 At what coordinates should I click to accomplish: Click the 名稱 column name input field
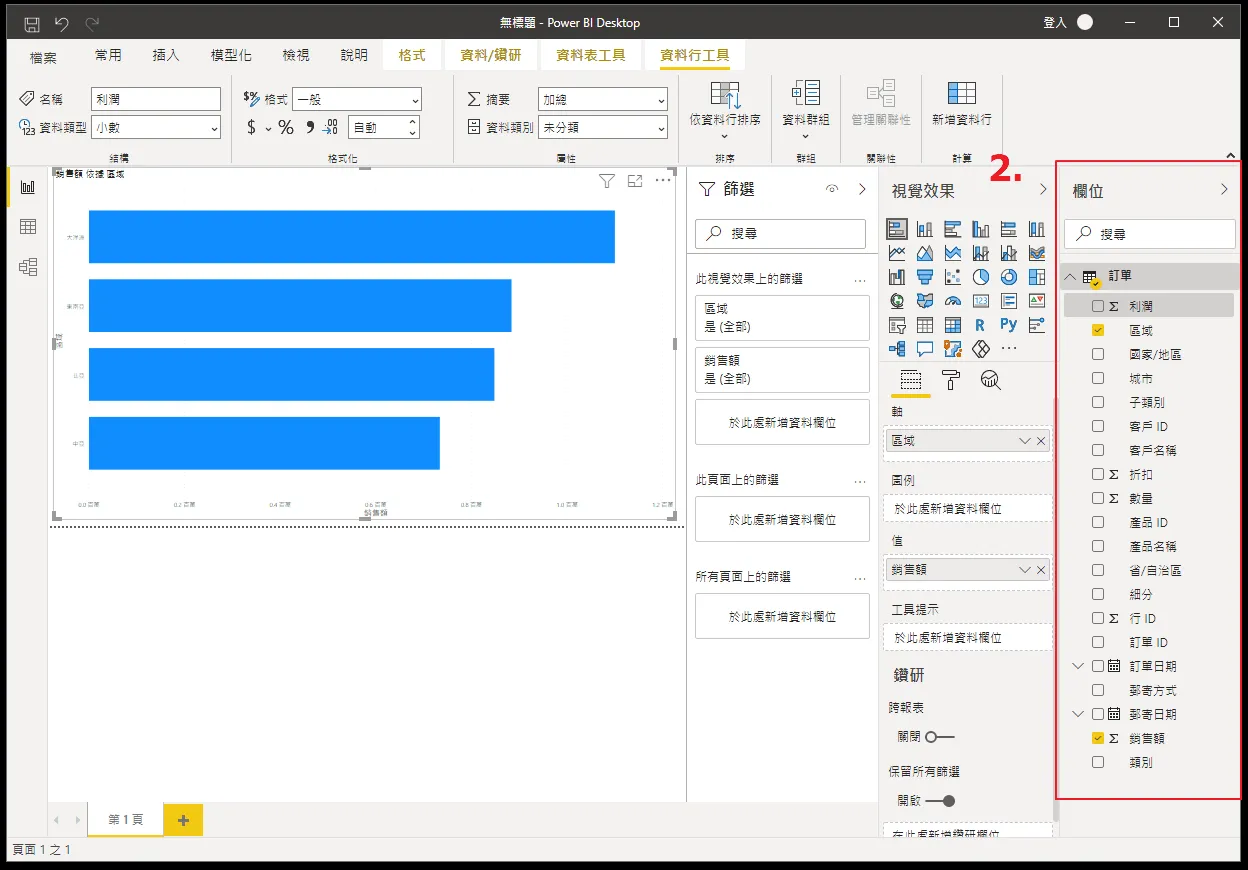(155, 99)
